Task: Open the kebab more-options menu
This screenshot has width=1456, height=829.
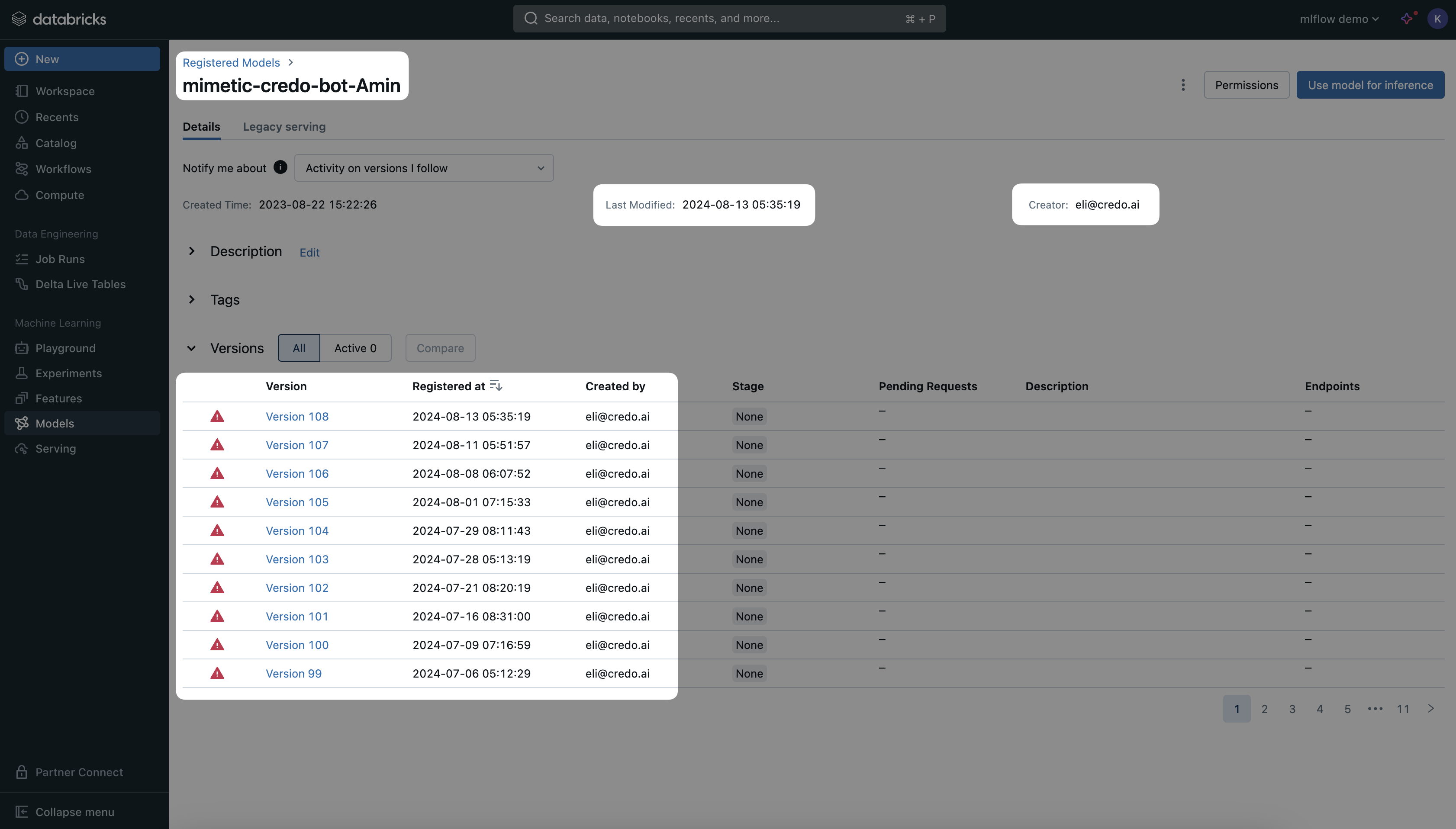Action: 1183,85
